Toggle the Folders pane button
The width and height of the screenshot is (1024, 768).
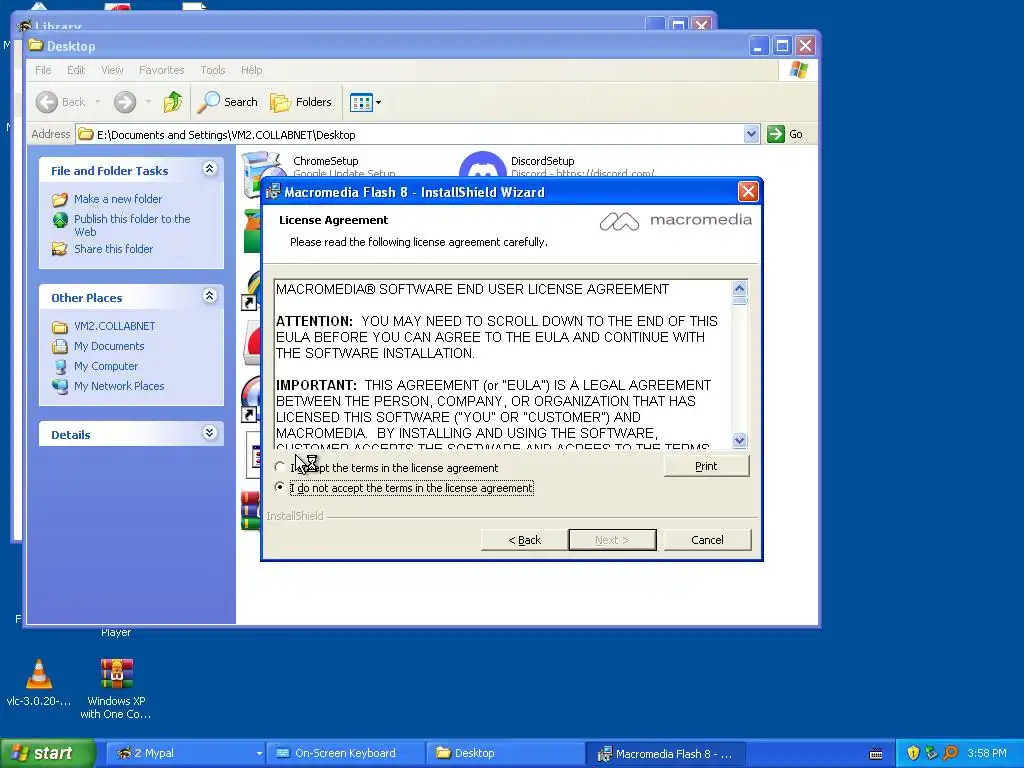(301, 102)
